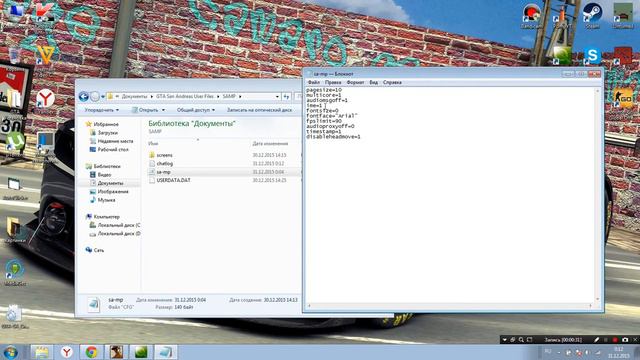This screenshot has width=640, height=360.
Task: Open Google Chrome from the taskbar
Action: click(x=91, y=352)
